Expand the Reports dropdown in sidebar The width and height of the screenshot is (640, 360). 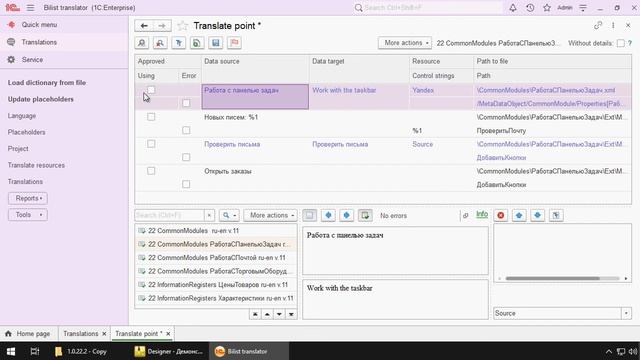pyautogui.click(x=28, y=198)
